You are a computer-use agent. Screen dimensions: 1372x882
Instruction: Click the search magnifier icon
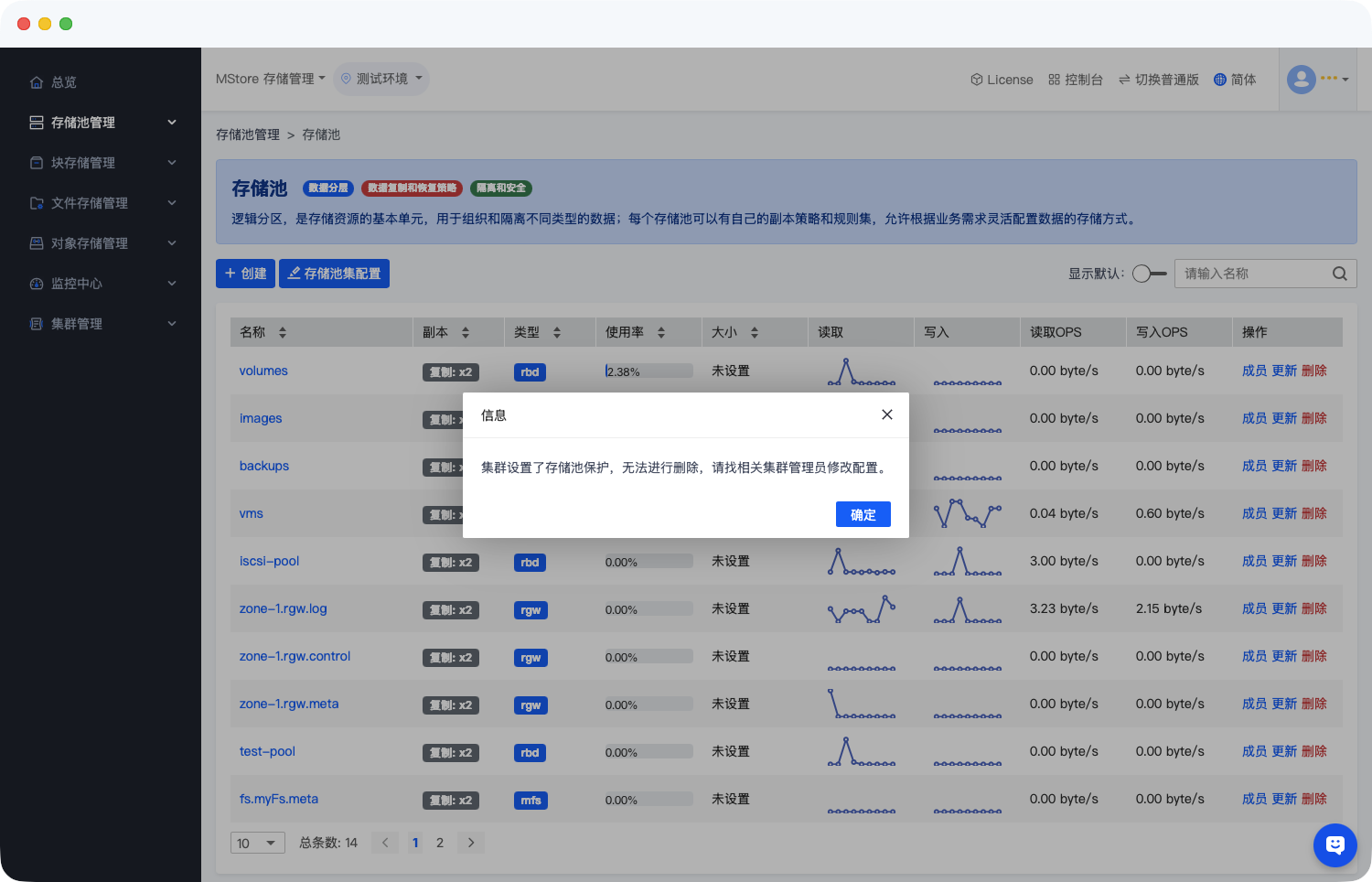pyautogui.click(x=1339, y=274)
